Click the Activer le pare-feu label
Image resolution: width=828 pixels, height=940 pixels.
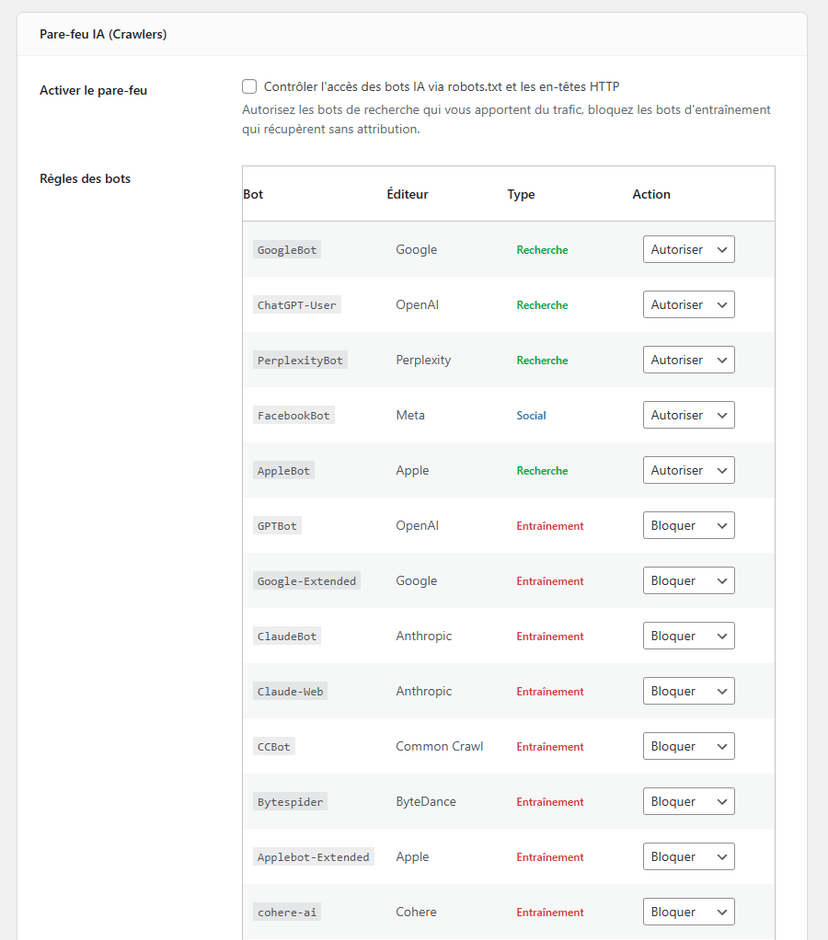pyautogui.click(x=94, y=91)
